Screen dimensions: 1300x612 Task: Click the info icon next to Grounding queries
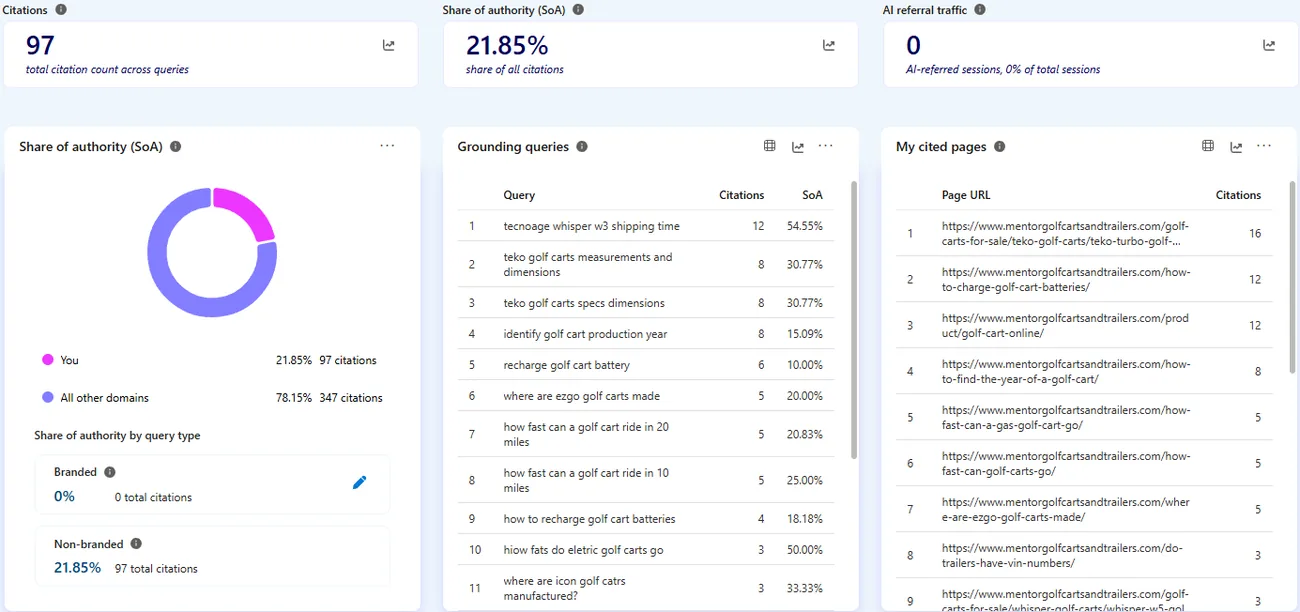click(582, 146)
